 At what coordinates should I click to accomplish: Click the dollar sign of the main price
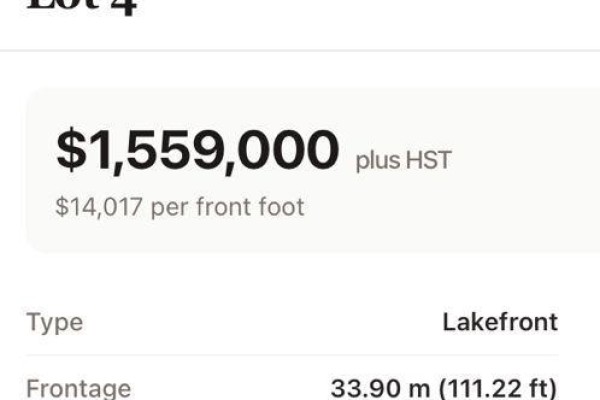point(72,149)
